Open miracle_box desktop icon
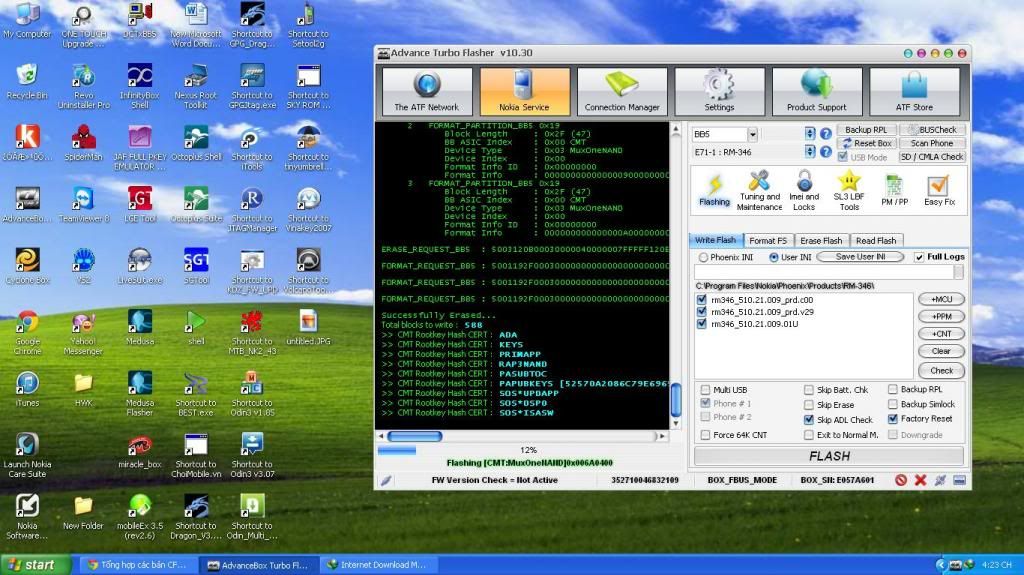Screen dimensions: 1024x575 point(140,452)
